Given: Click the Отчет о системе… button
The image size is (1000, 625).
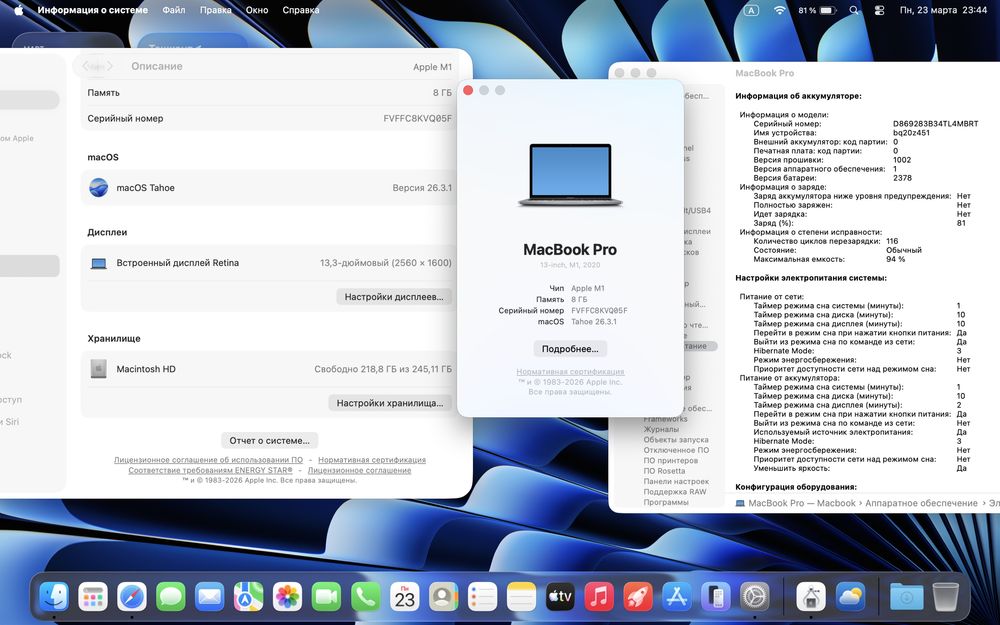Looking at the screenshot, I should point(269,441).
